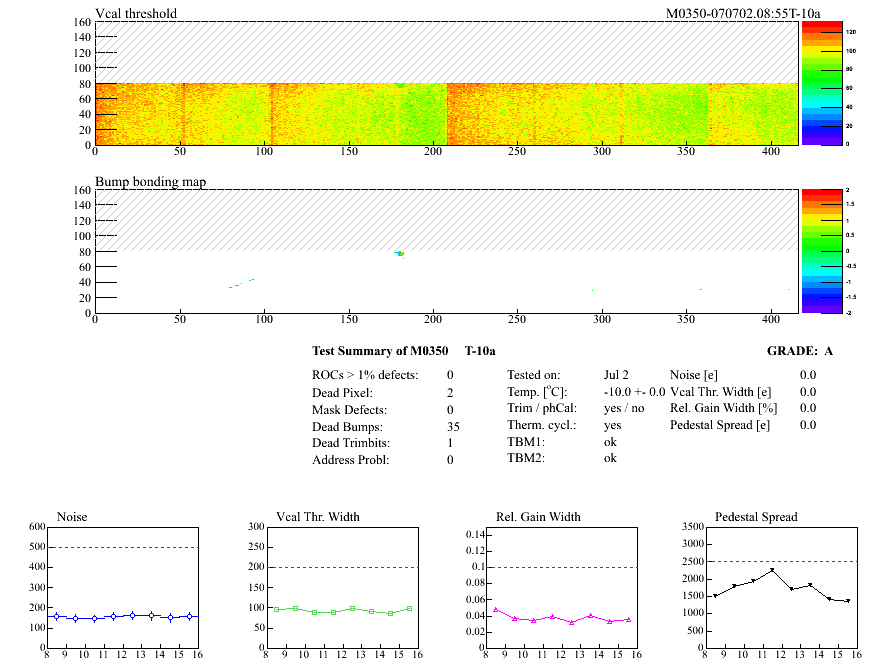Click the Dead Bumps value 35
The image size is (896, 672).
pyautogui.click(x=453, y=425)
